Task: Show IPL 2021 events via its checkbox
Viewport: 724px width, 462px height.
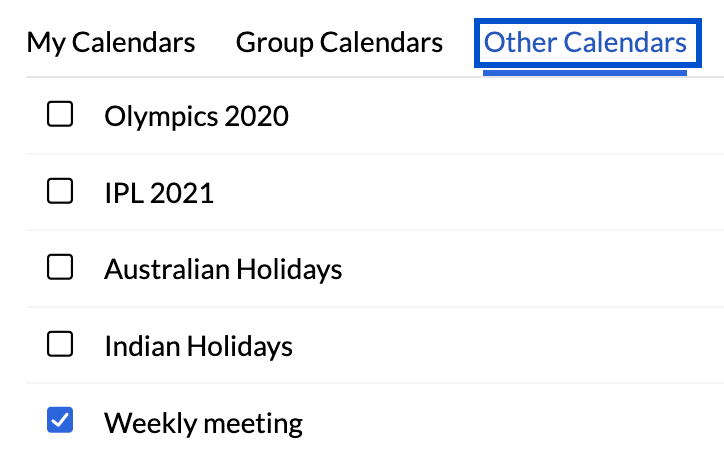Action: 61,192
